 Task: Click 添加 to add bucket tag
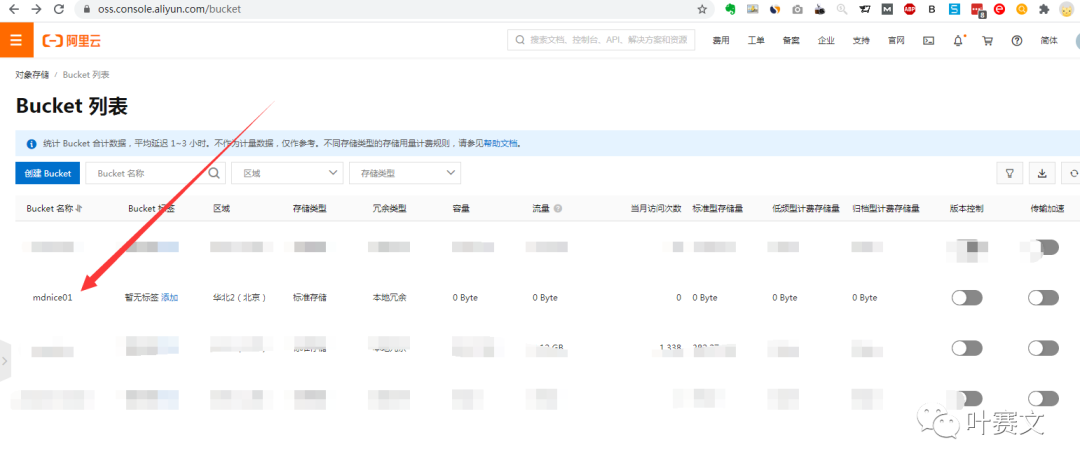(x=169, y=298)
